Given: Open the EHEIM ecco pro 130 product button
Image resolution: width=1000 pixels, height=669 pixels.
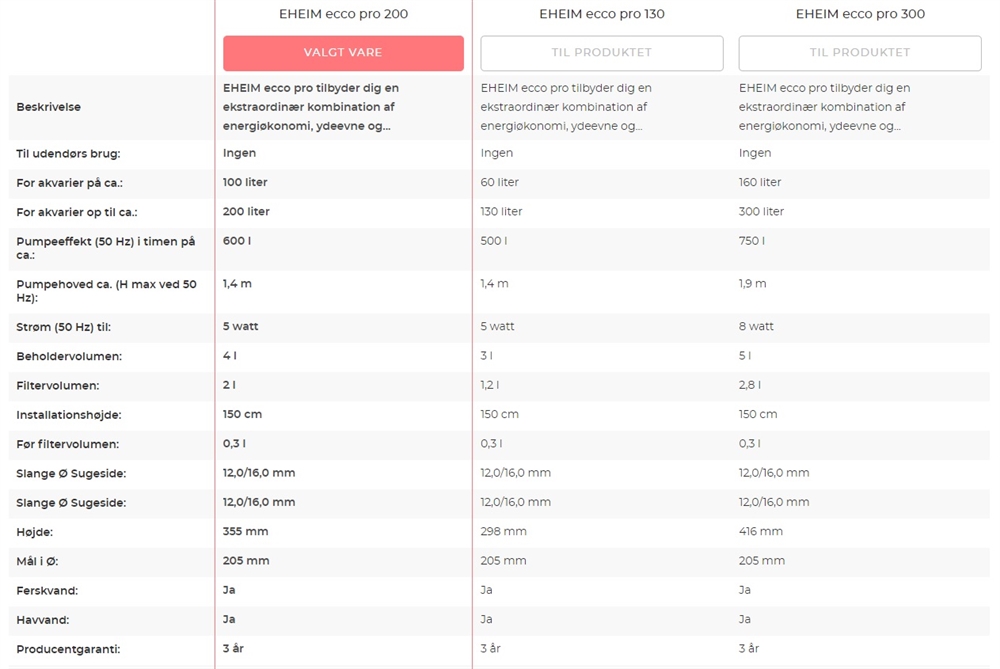Looking at the screenshot, I should pyautogui.click(x=601, y=53).
